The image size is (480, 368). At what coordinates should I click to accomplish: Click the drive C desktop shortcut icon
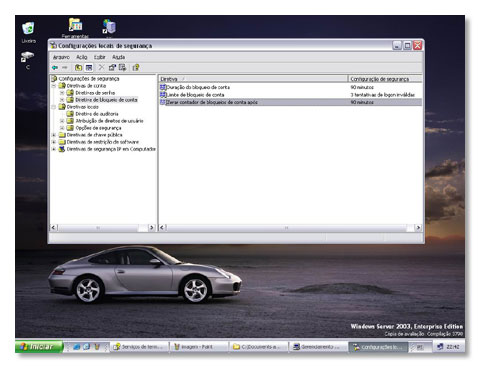[27, 57]
